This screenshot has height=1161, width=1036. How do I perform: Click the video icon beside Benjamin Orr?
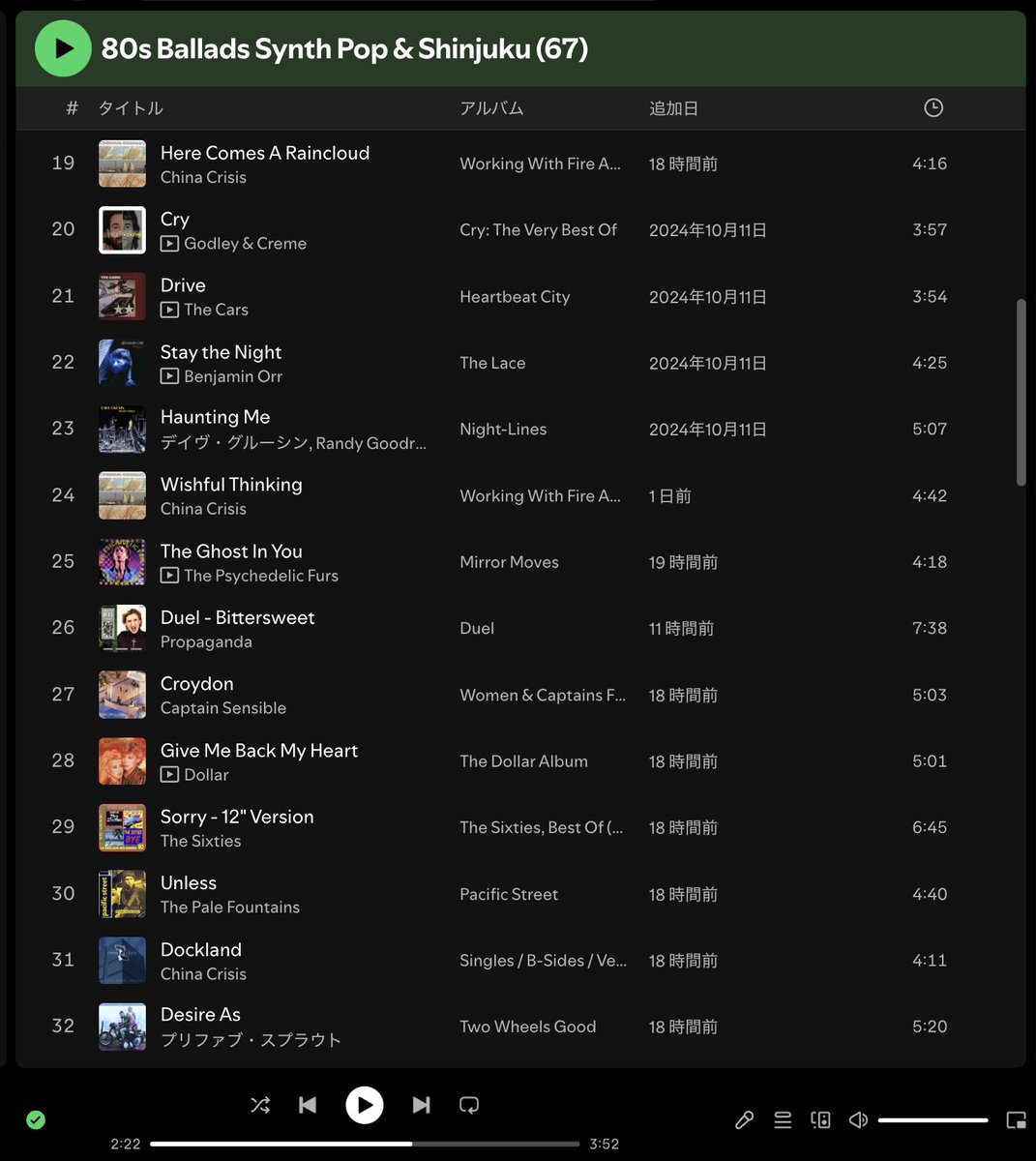[x=169, y=376]
